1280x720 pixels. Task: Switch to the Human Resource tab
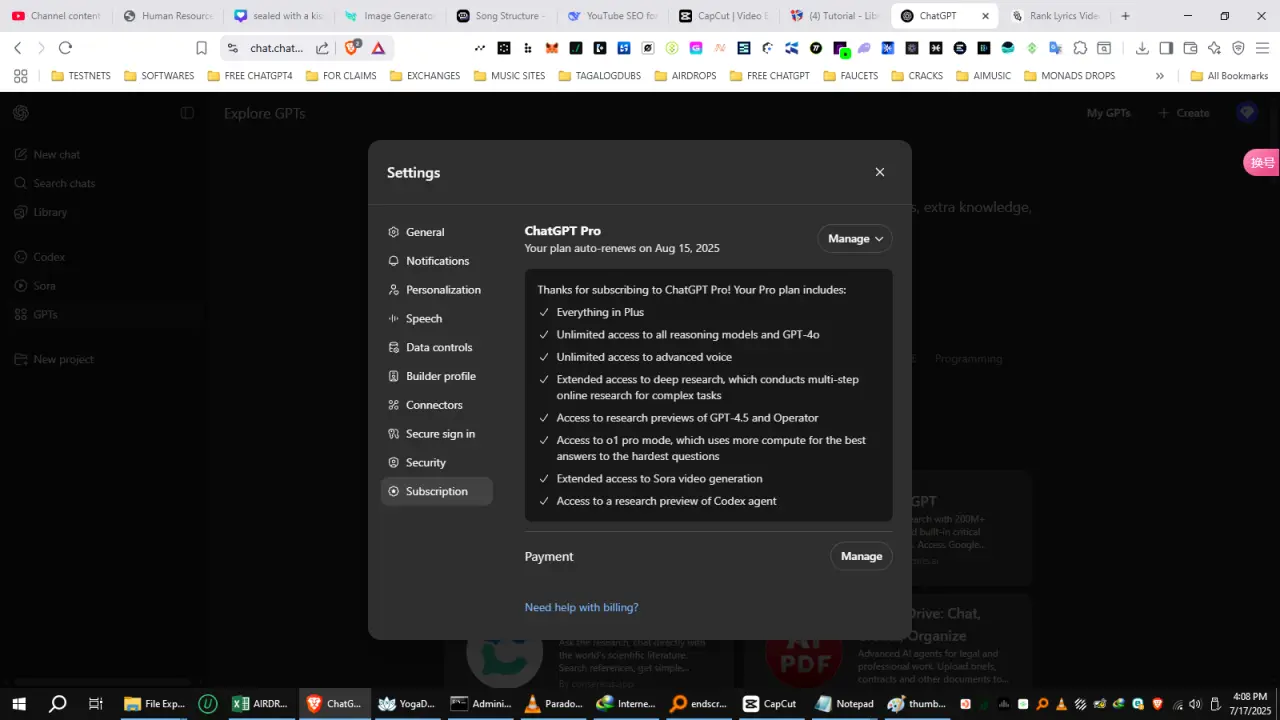(x=168, y=16)
